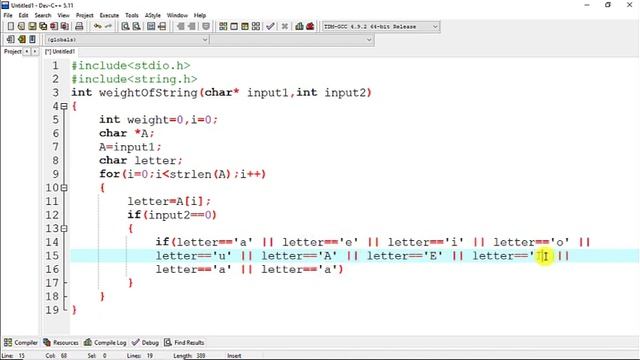Click the Goto Line toolbar icon
This screenshot has width=640, height=360.
pos(162,27)
